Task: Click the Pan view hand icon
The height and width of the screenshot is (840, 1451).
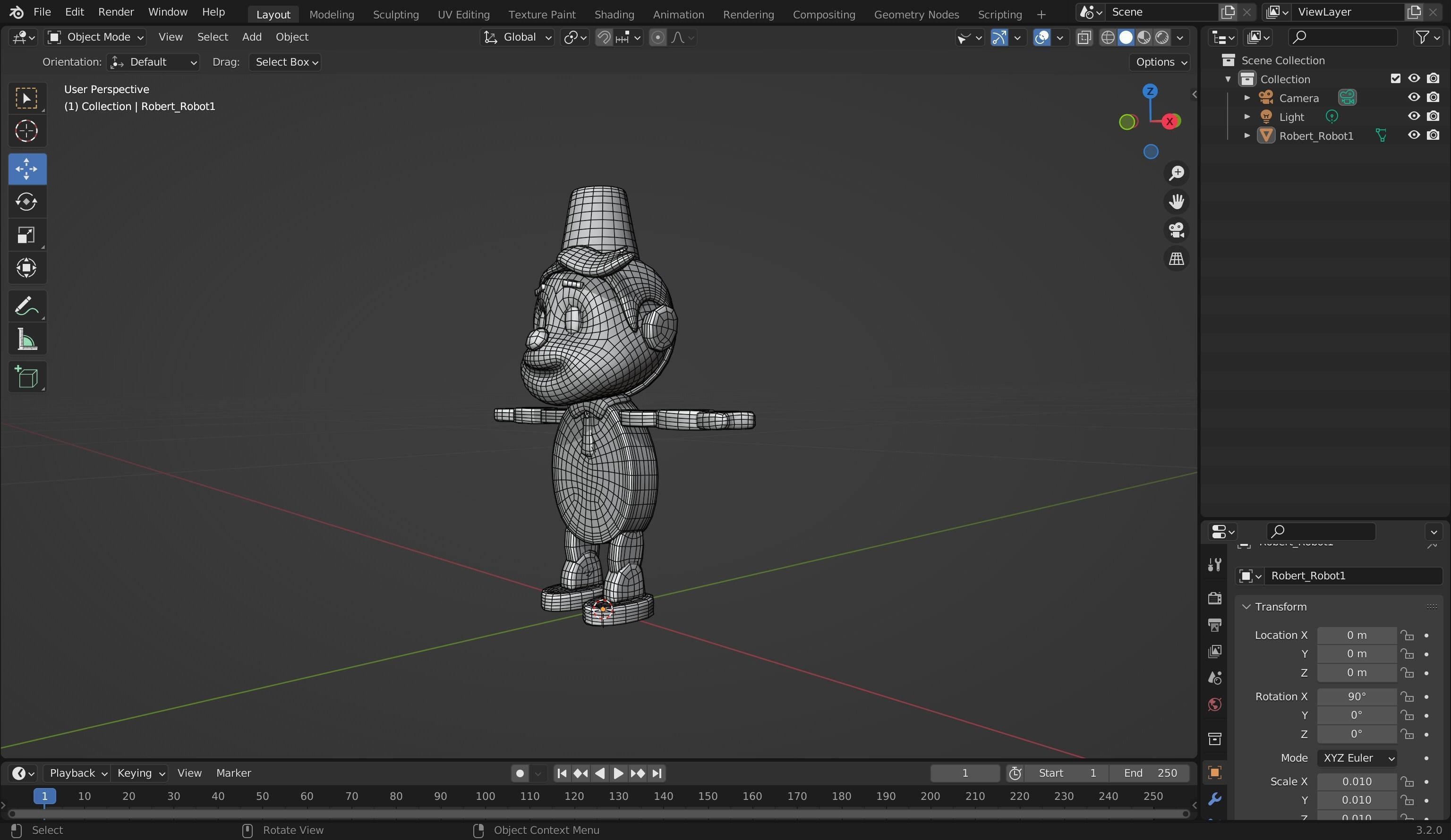Action: [1177, 202]
